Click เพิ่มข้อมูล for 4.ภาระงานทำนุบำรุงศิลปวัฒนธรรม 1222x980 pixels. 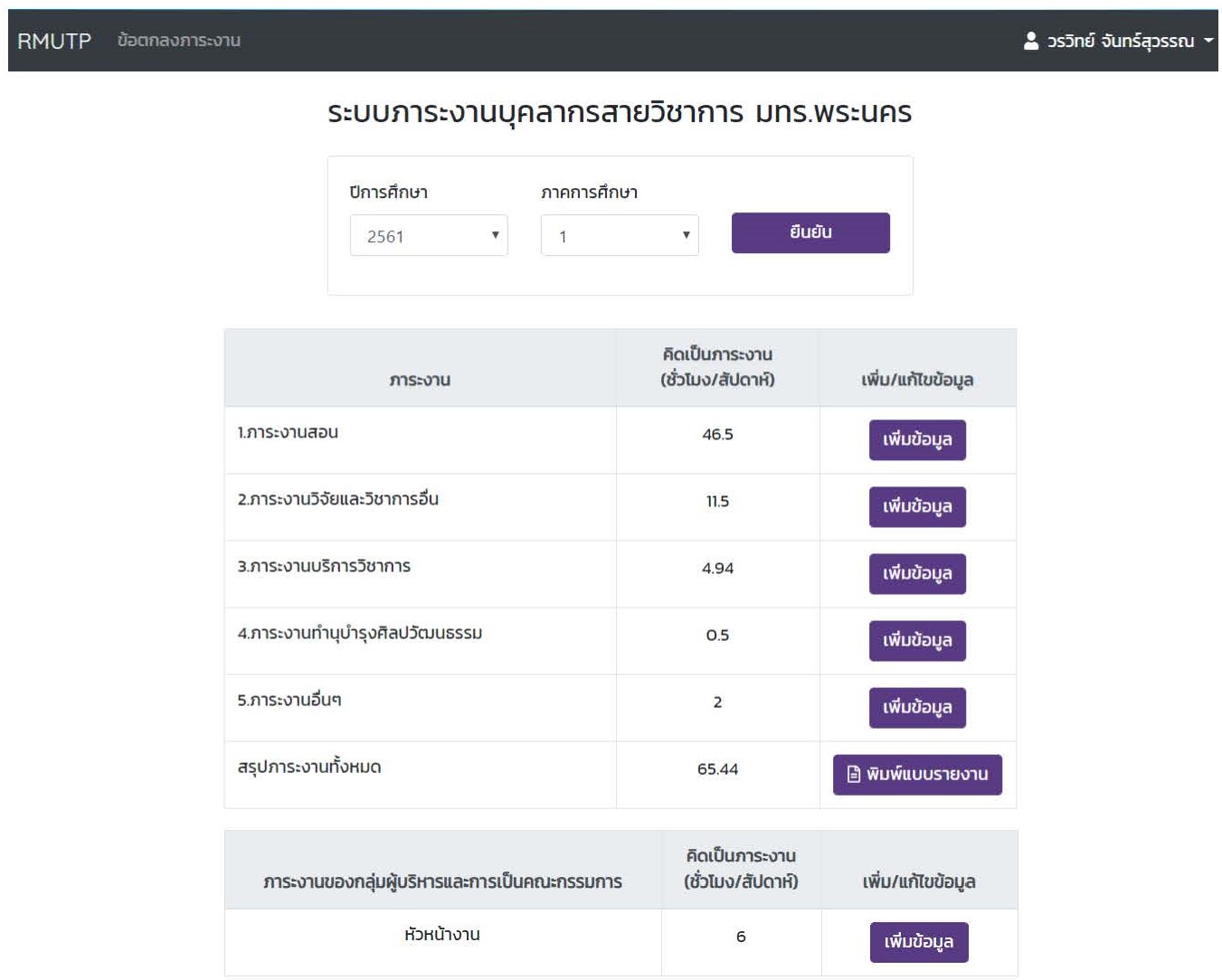[x=916, y=641]
